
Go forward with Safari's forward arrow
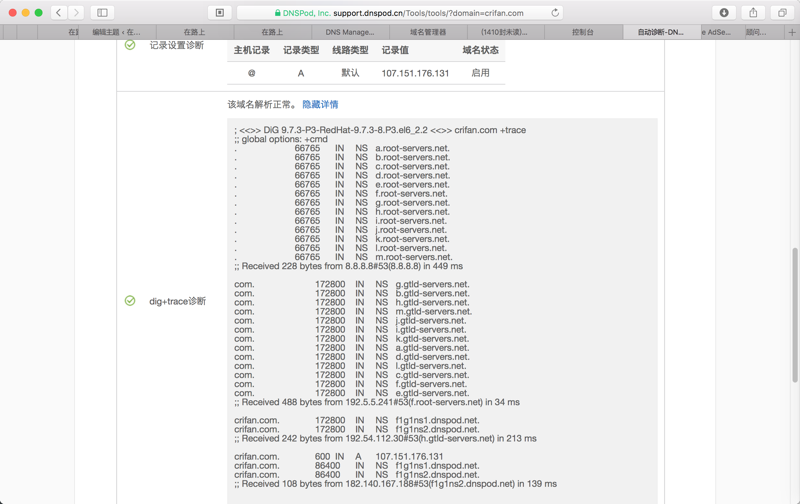pos(76,13)
